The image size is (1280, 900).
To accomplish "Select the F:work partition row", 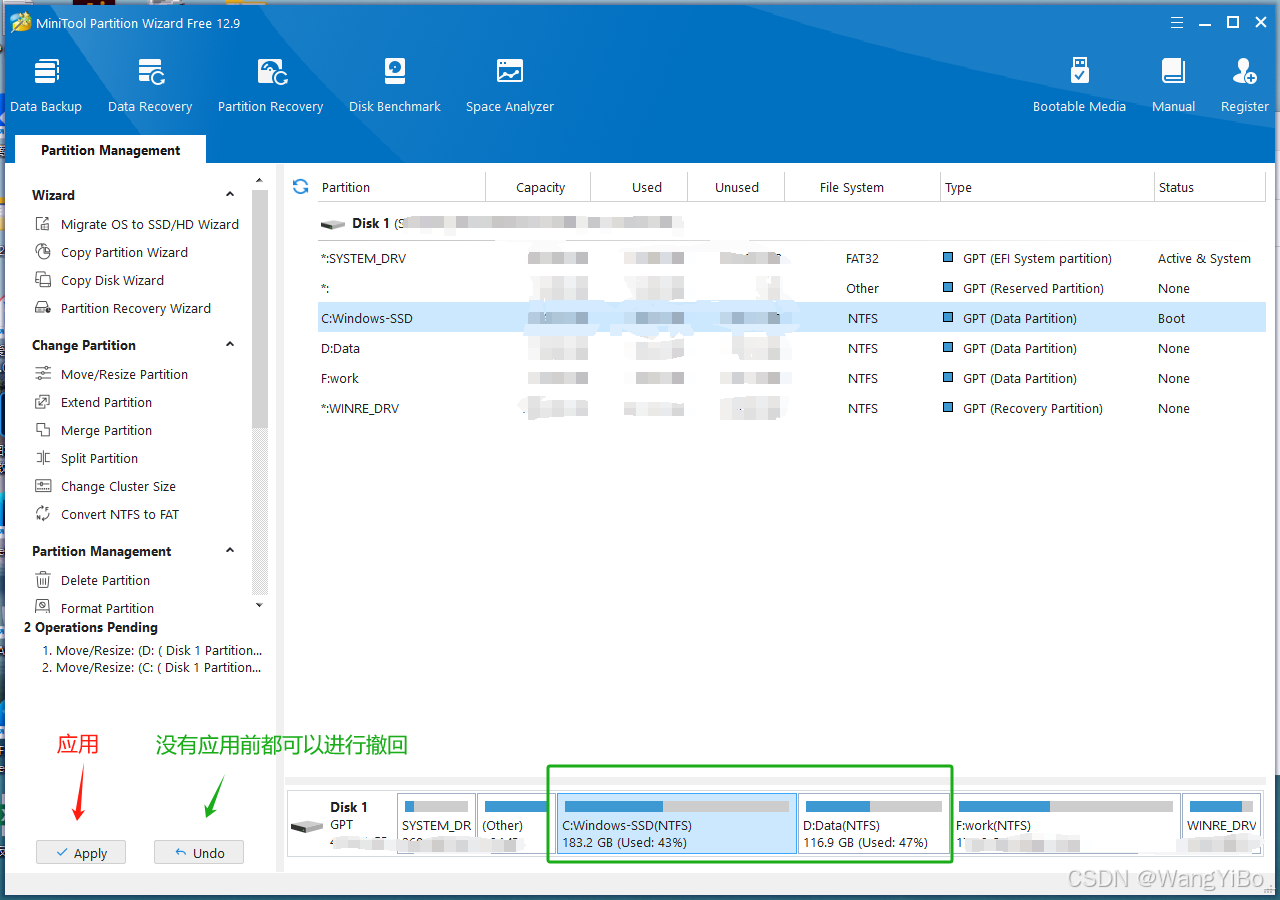I will 792,378.
